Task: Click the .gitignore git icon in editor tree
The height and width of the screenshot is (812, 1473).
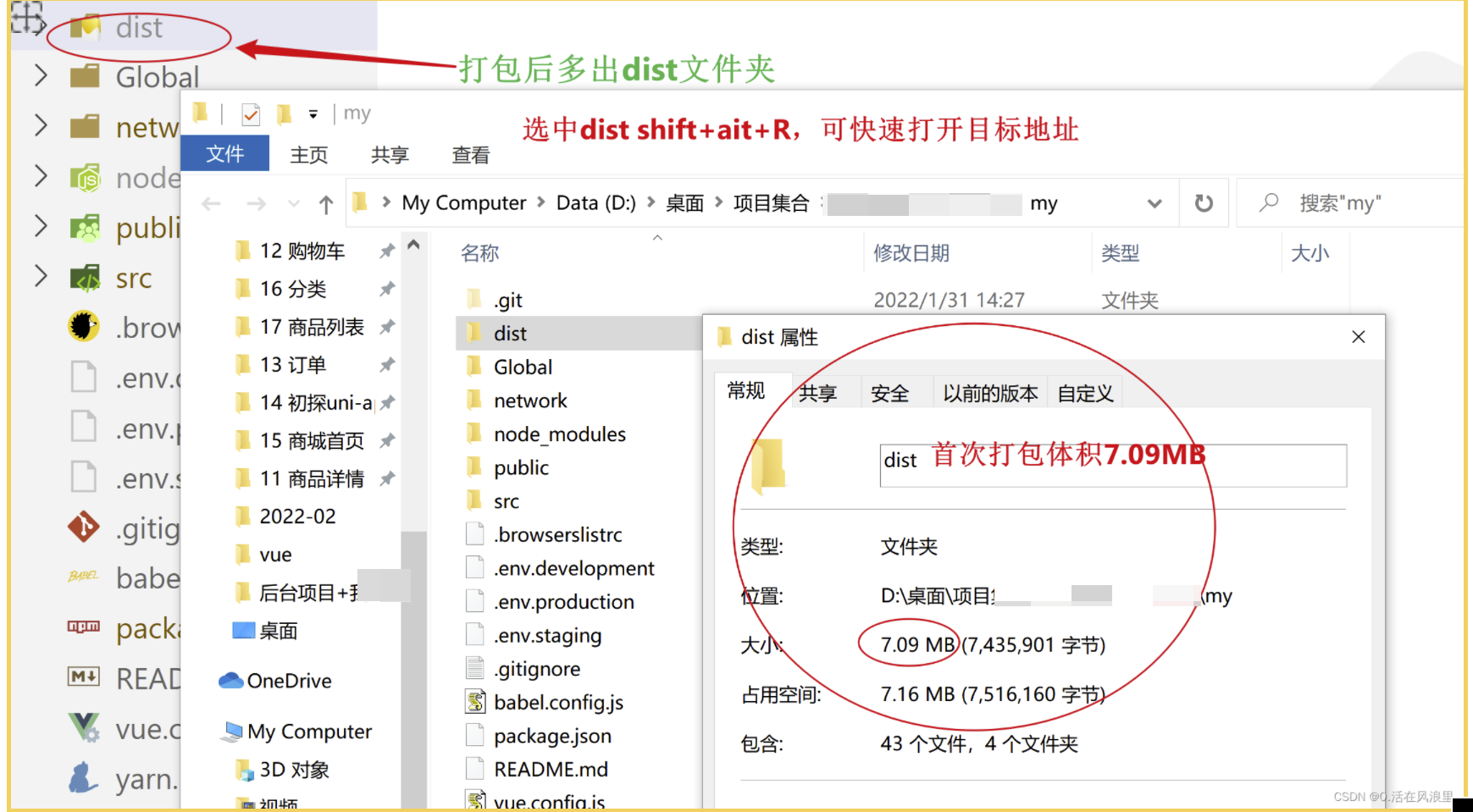Action: click(x=84, y=527)
